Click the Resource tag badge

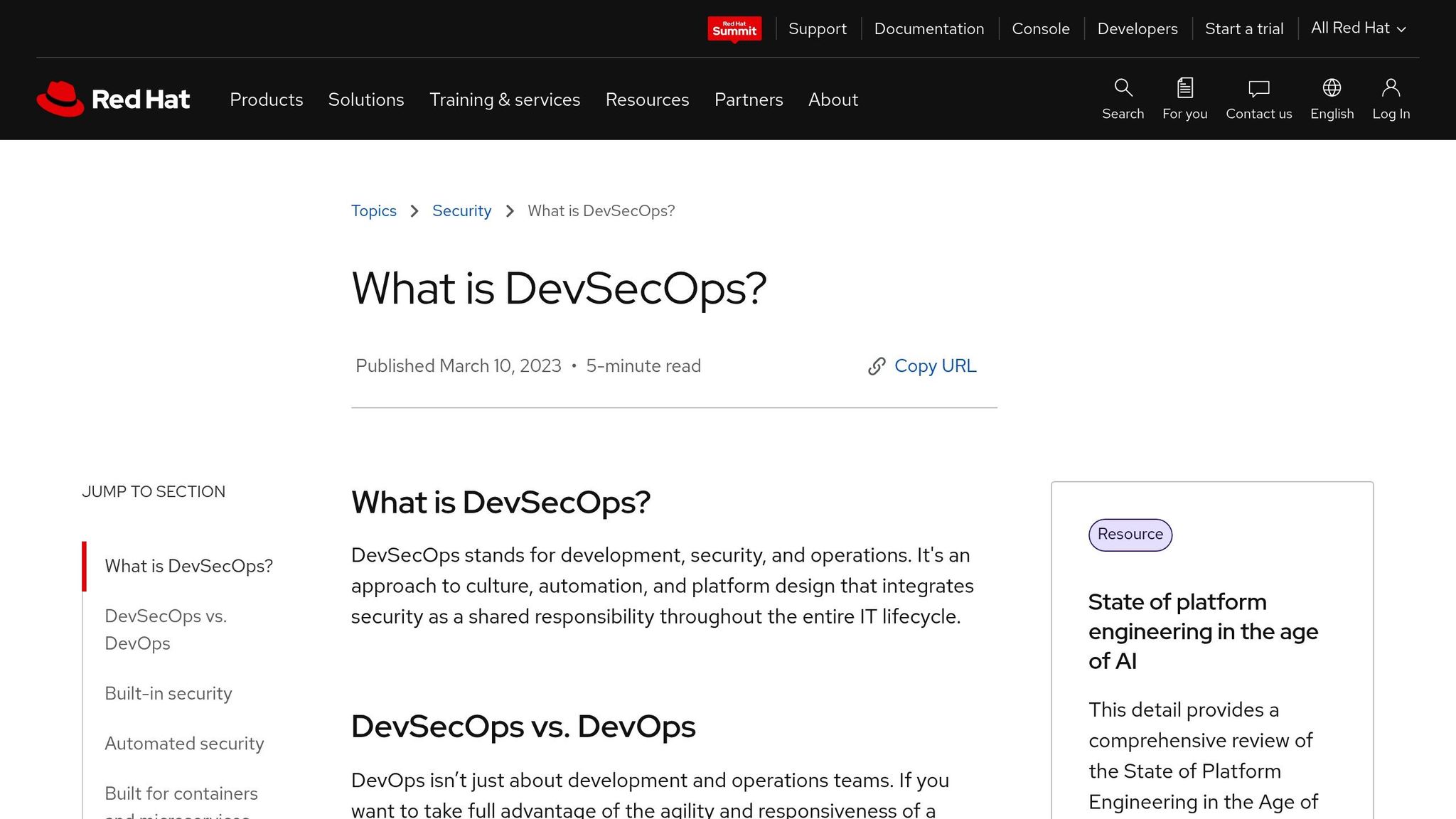pos(1130,535)
